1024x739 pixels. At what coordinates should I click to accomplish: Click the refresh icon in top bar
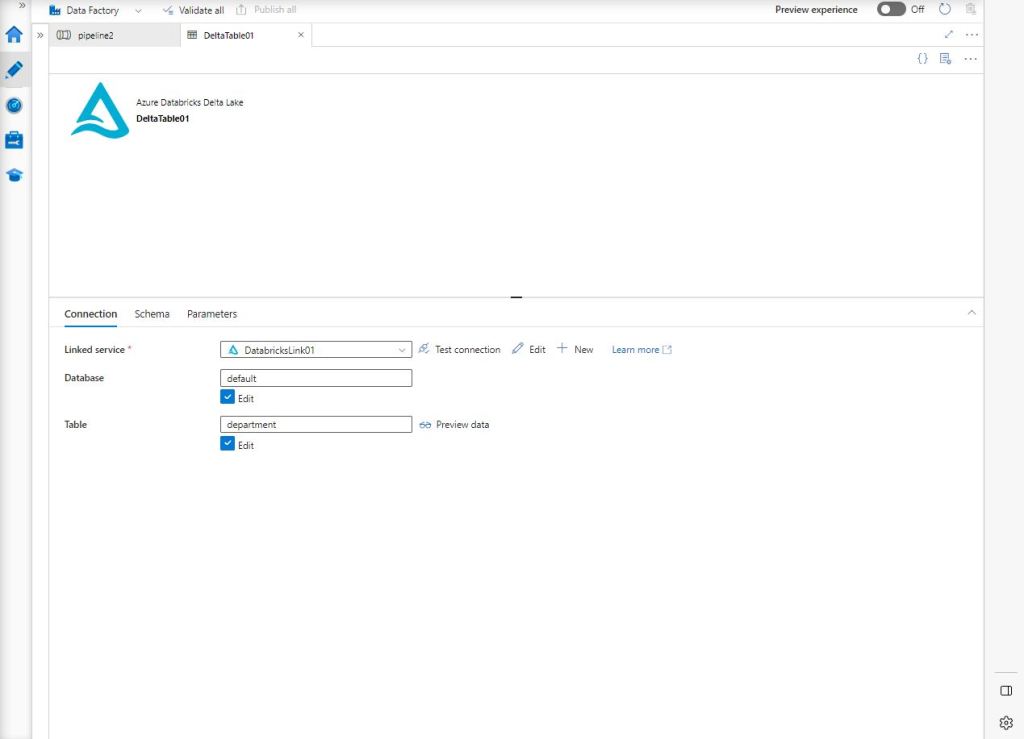click(945, 10)
